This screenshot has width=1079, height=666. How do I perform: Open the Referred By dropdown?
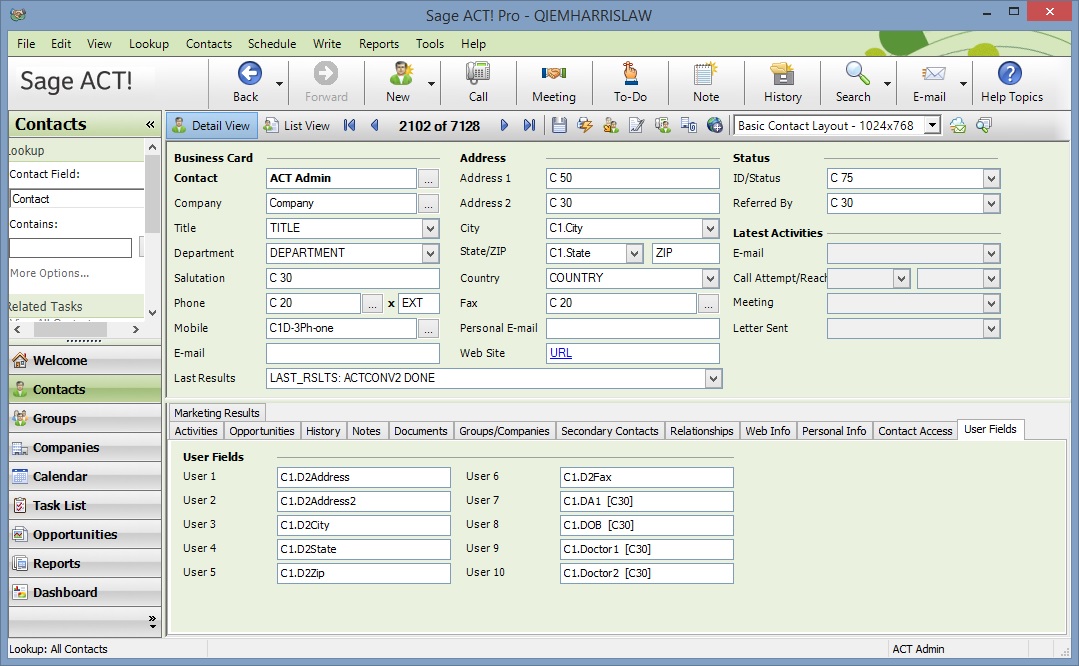pos(991,203)
